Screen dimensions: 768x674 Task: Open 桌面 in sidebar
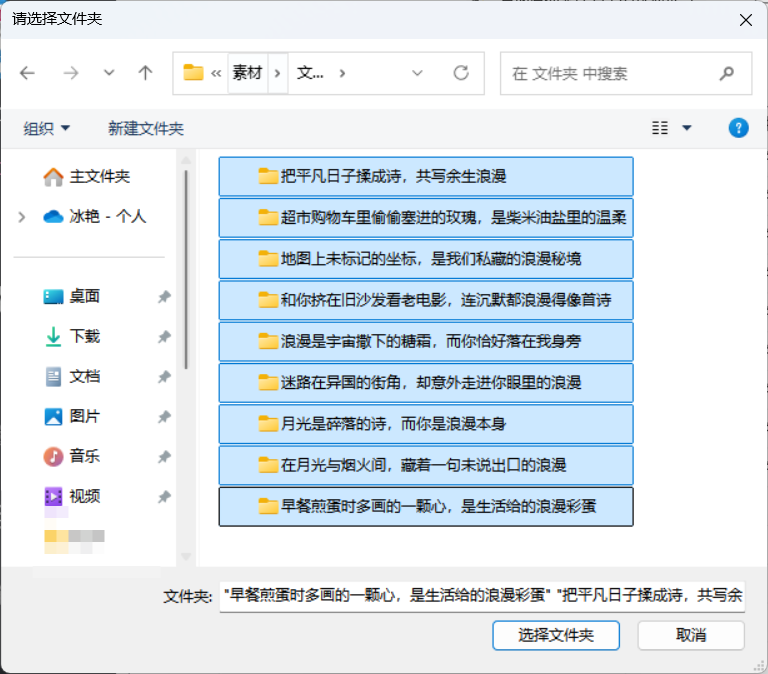[x=72, y=296]
